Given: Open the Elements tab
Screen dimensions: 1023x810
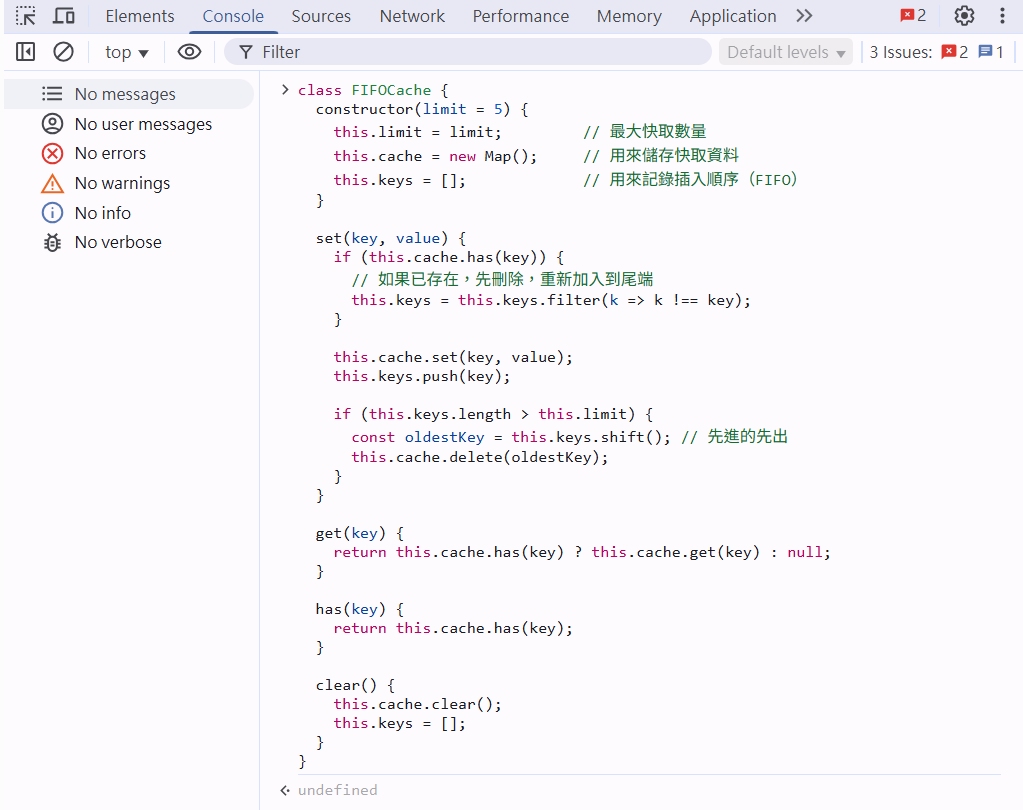Looking at the screenshot, I should click(x=140, y=16).
